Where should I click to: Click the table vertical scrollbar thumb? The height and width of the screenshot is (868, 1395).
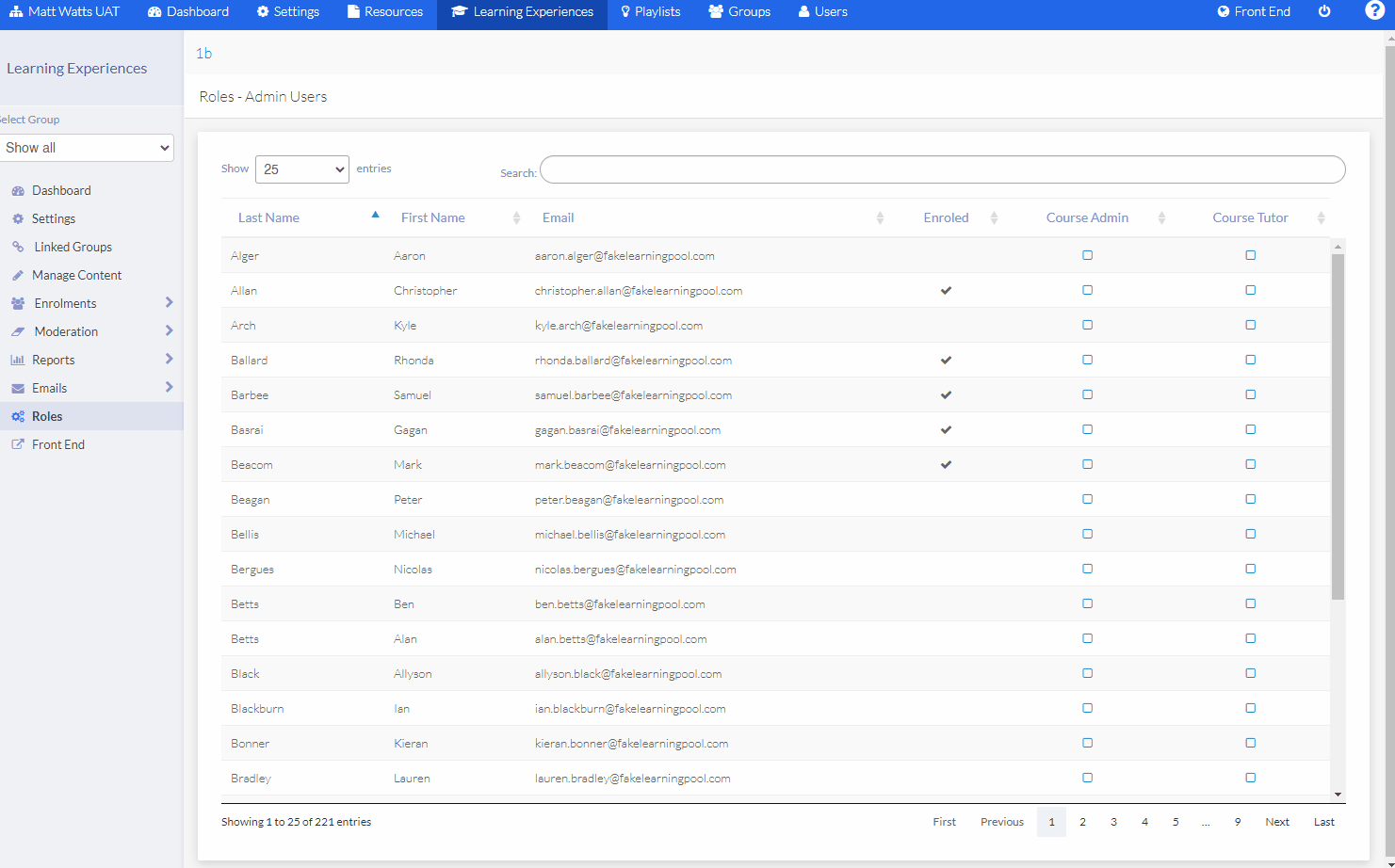[1338, 424]
